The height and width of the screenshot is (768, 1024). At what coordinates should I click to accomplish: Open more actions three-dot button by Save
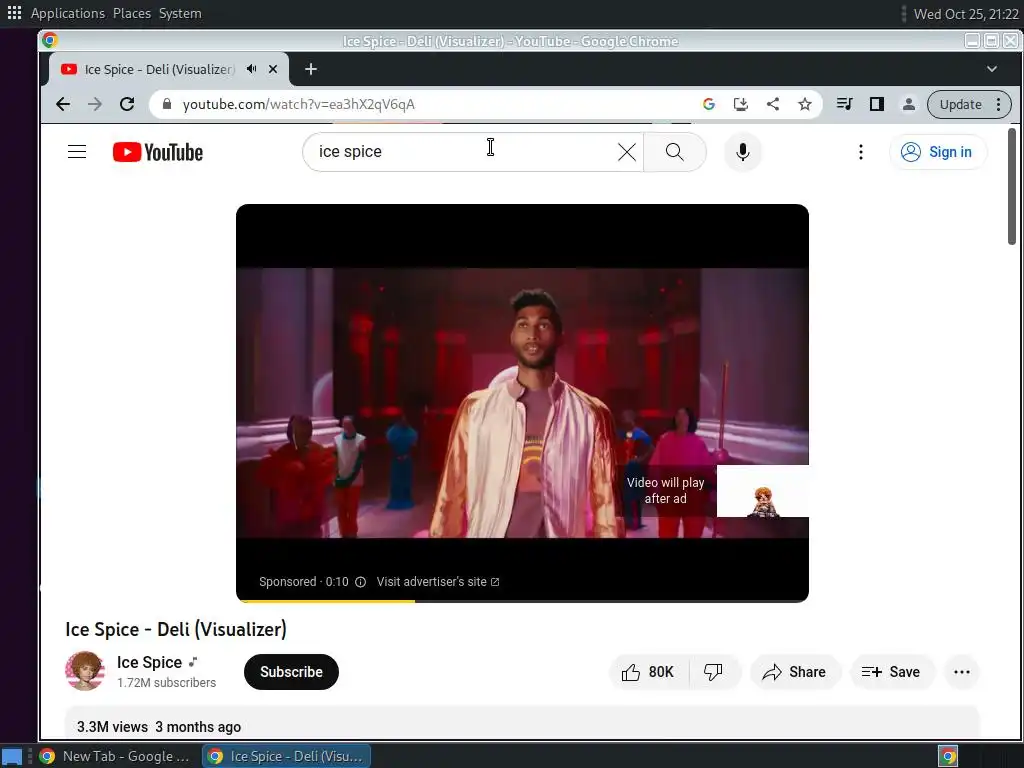tap(961, 672)
